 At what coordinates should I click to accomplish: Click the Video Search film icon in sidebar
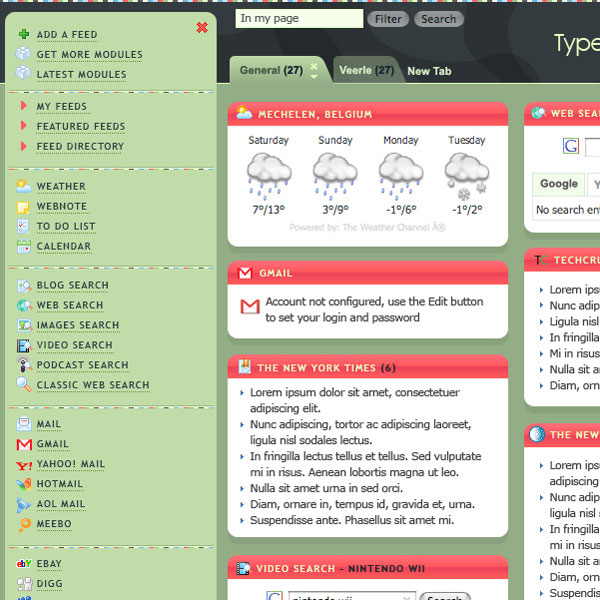(x=24, y=346)
